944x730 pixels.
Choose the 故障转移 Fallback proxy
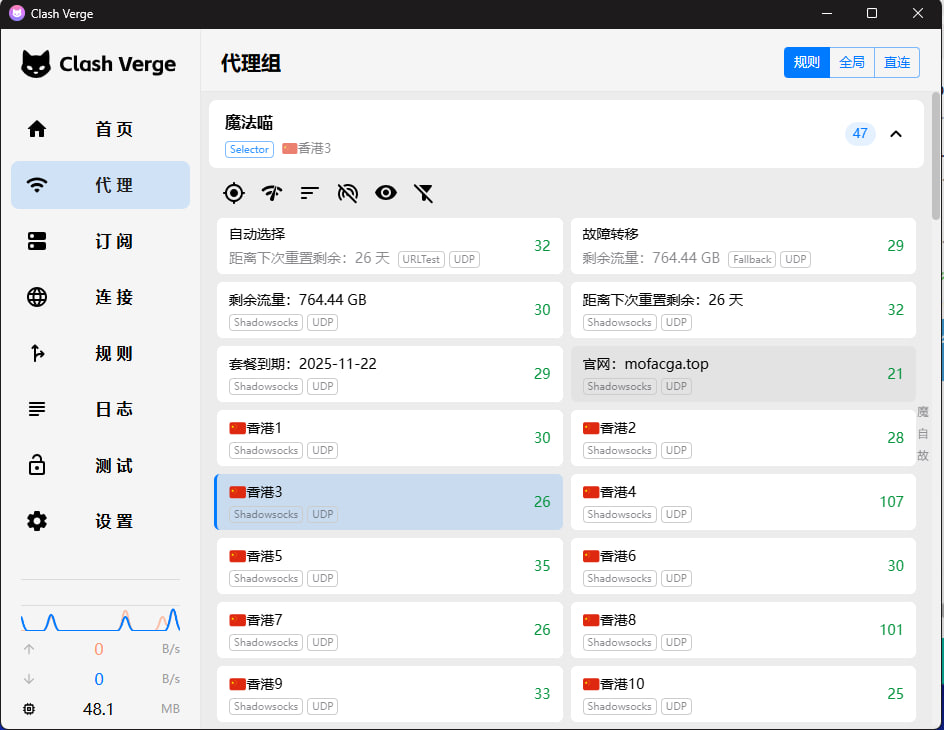pyautogui.click(x=742, y=246)
